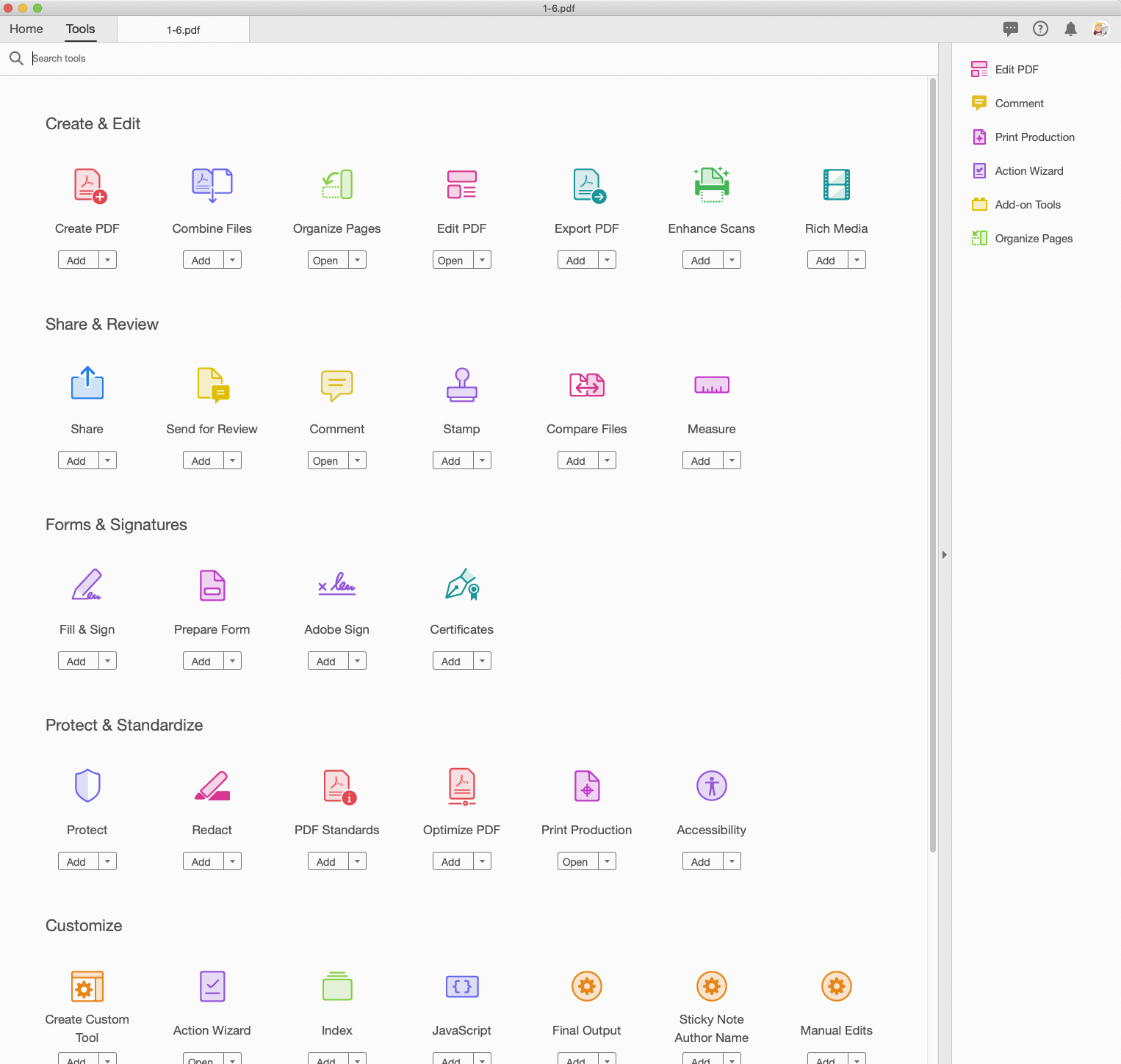Click the help question mark icon

[1040, 29]
